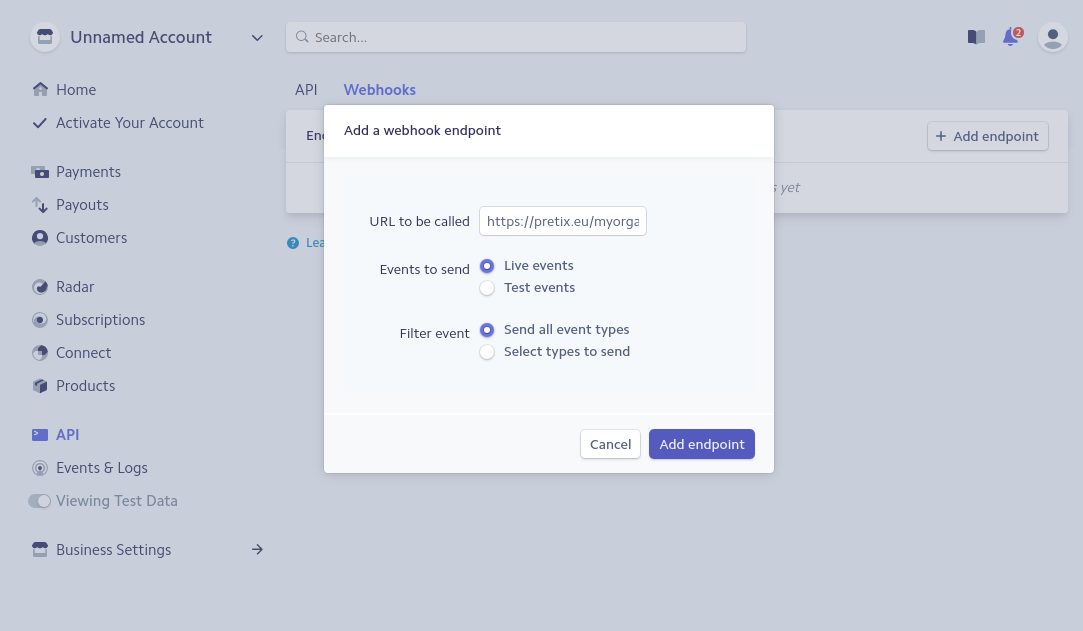Image resolution: width=1083 pixels, height=631 pixels.
Task: Click the Products box icon
Action: point(40,386)
